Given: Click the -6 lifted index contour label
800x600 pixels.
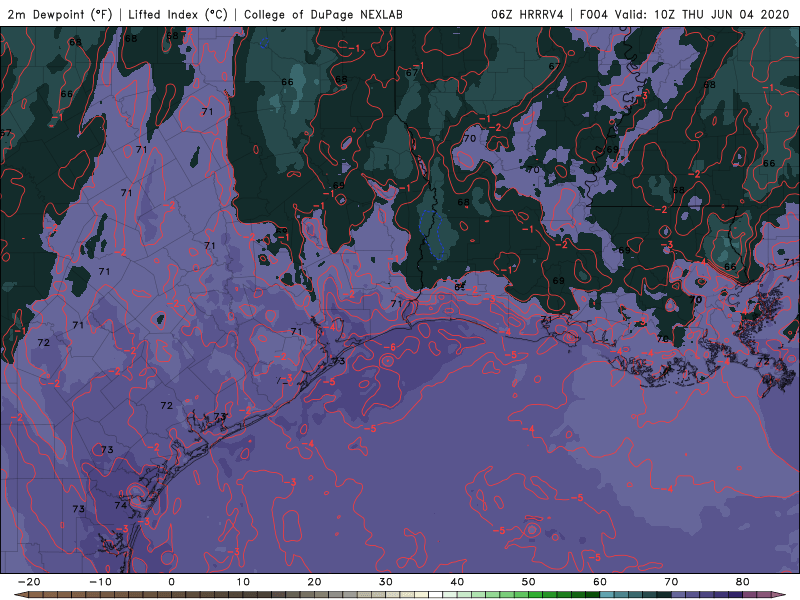Looking at the screenshot, I should tap(388, 347).
